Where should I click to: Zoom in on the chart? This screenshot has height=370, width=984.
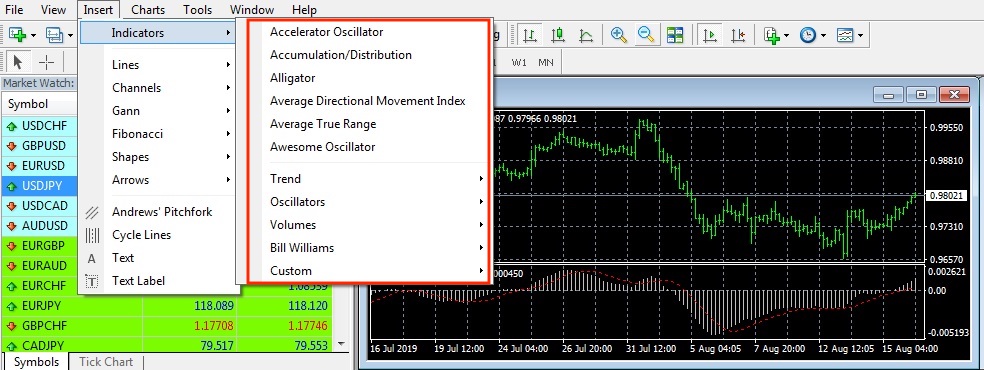point(619,35)
